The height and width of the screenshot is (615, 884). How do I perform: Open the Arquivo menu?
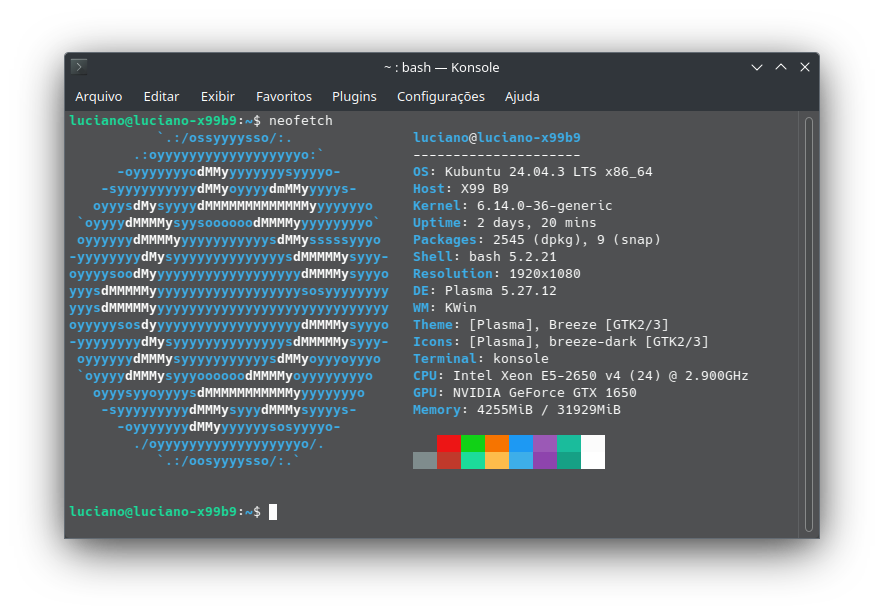(98, 97)
